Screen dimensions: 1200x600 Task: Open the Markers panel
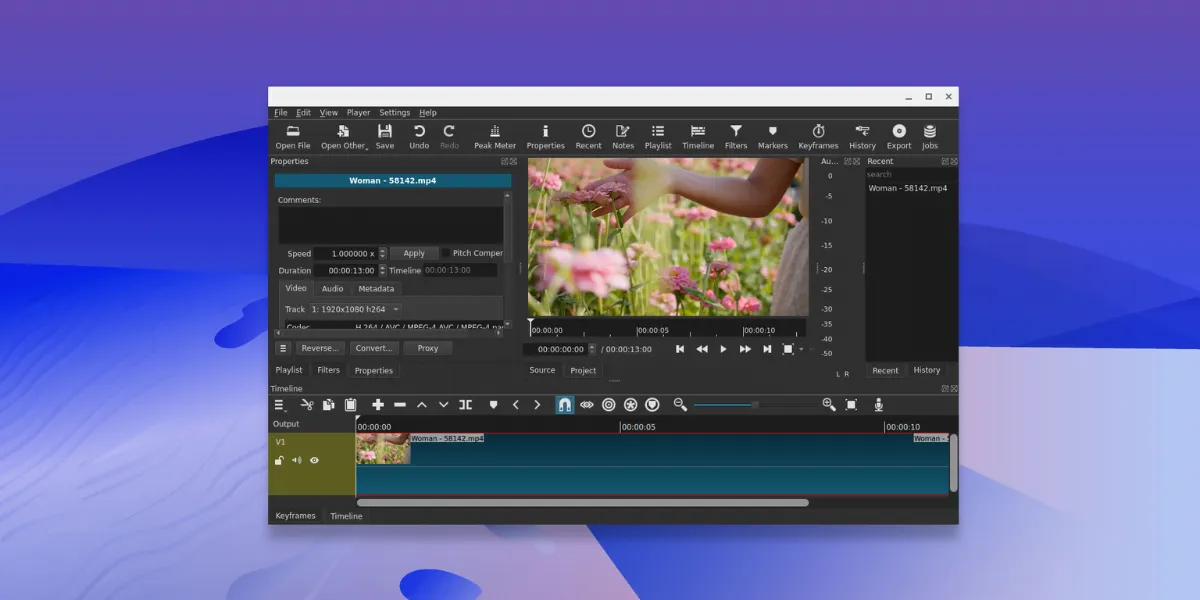772,134
